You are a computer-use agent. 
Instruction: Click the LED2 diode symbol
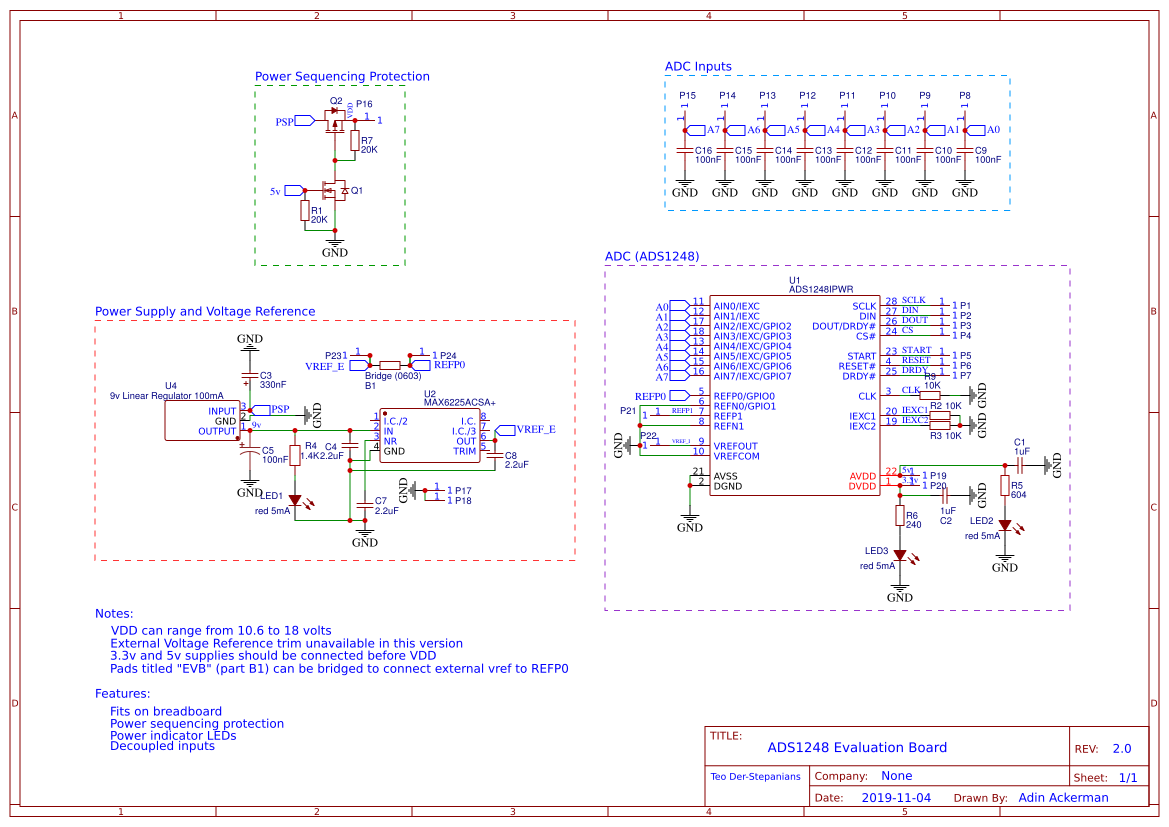coord(1005,526)
